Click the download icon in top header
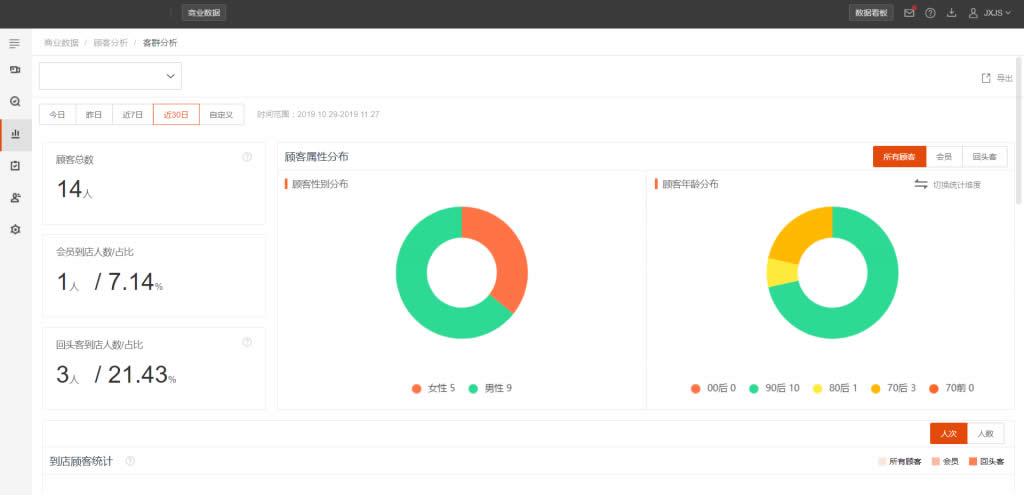Screen dimensions: 1024x495 951,13
